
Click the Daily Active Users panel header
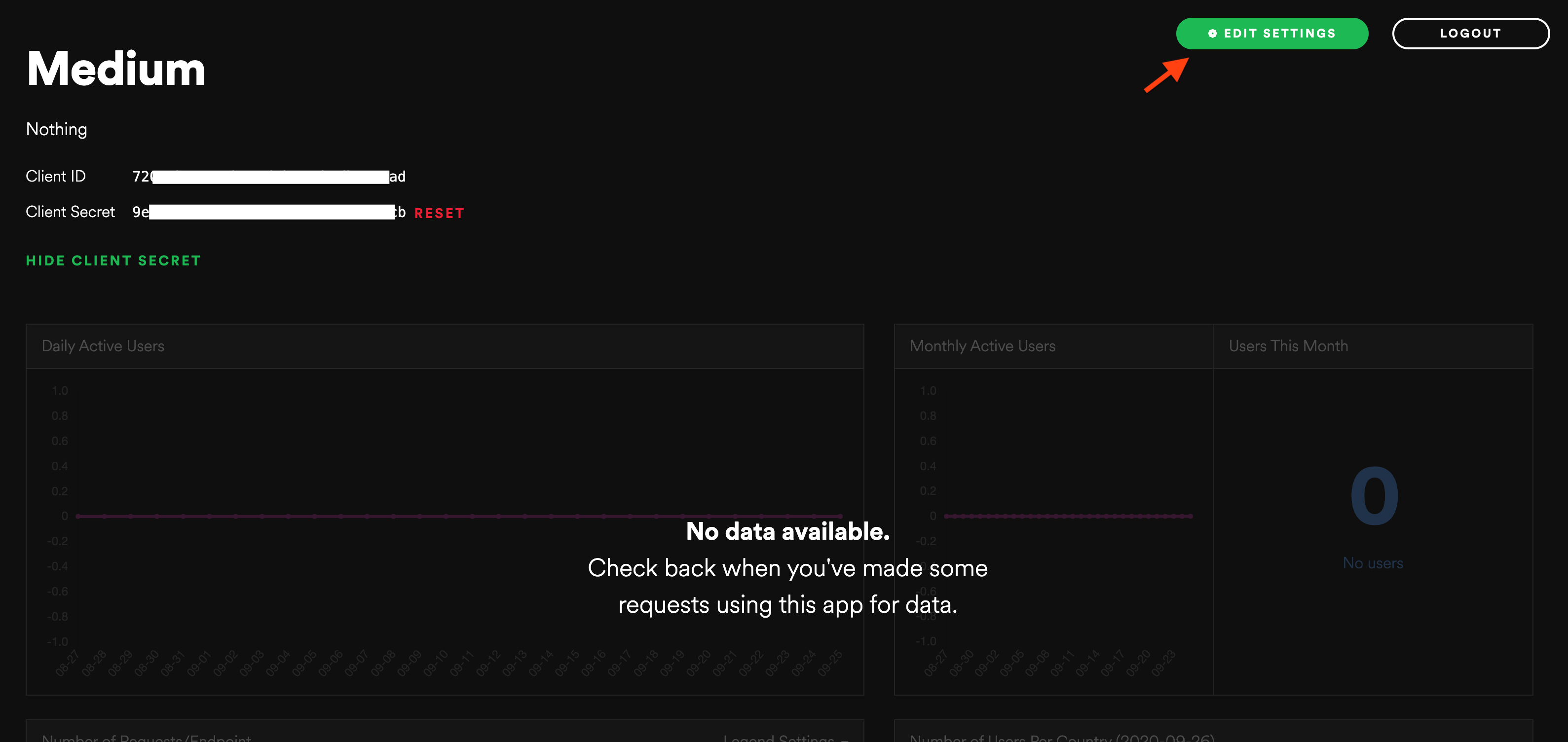102,346
